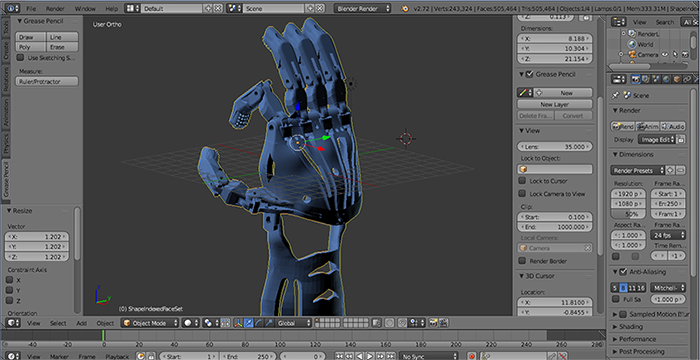Open the Image Editor display dropdown
The width and height of the screenshot is (700, 360).
pos(657,139)
